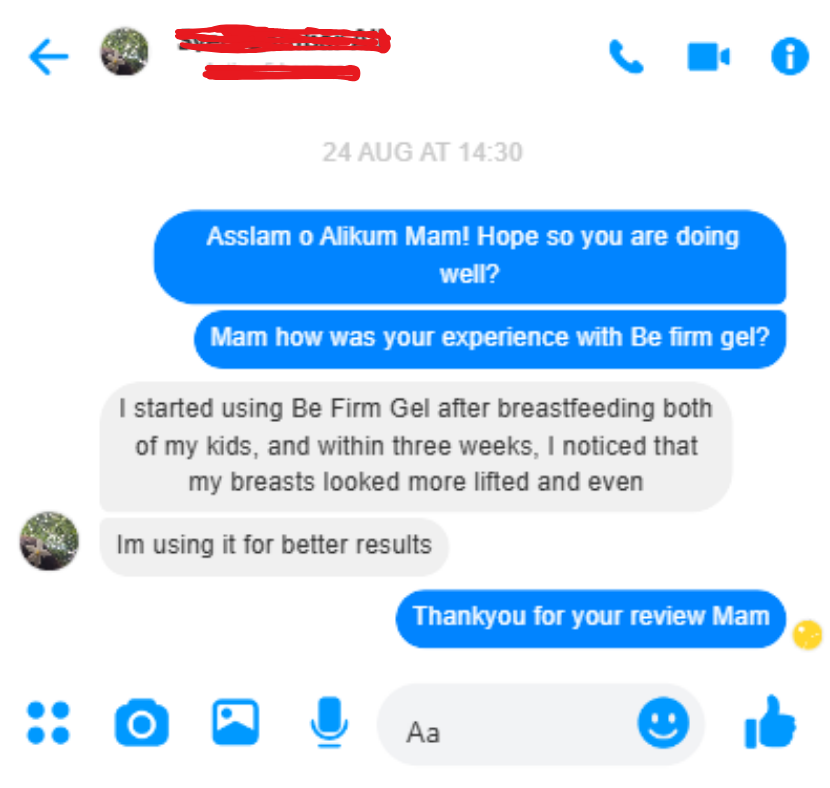Screen dimensions: 830x788
Task: Select the 'Im using it for better results' message
Action: tap(274, 547)
